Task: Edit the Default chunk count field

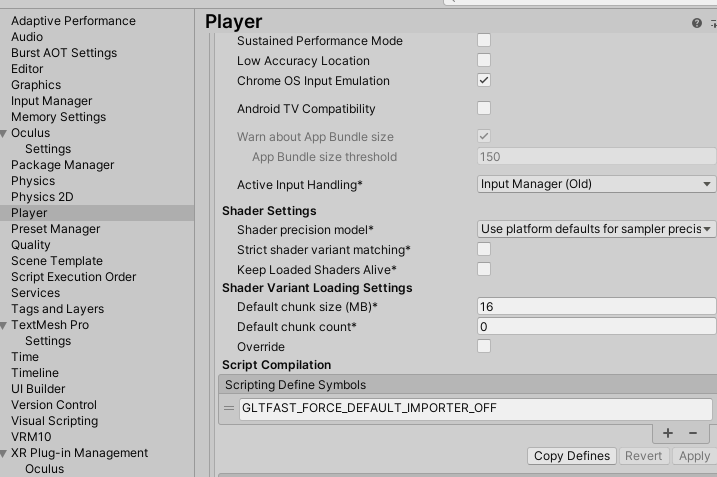Action: (596, 327)
